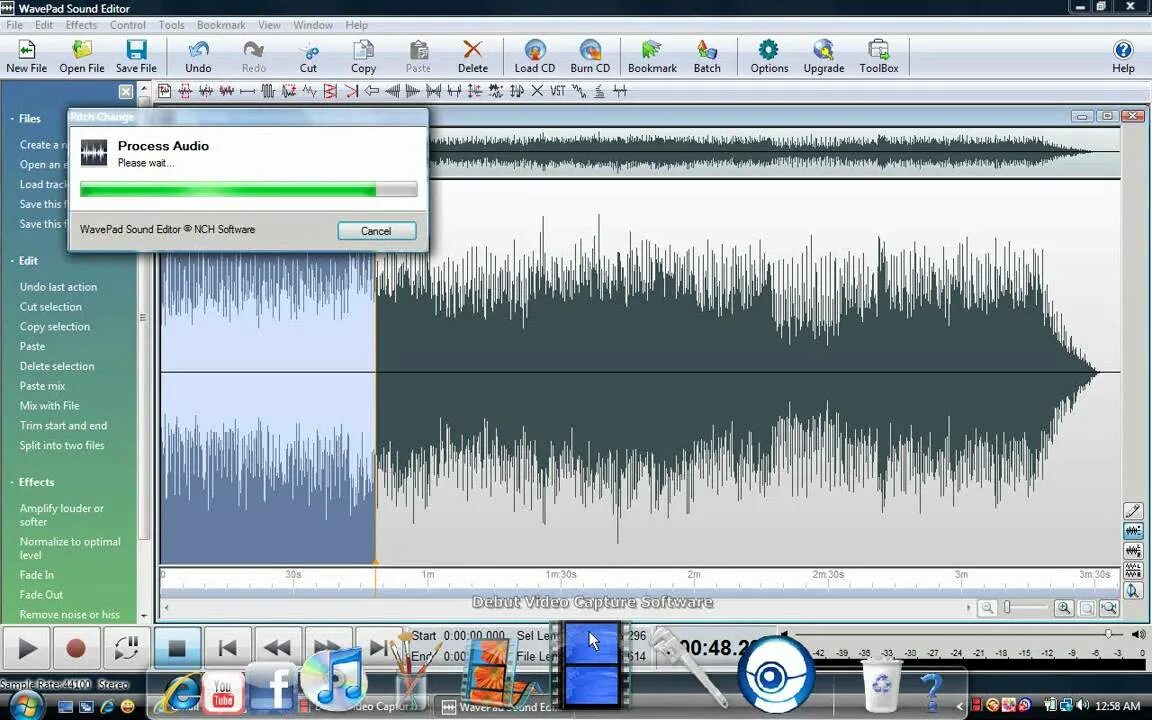Click the fade-in ramp icon in effects toolbar
This screenshot has width=1152, height=720.
pos(392,91)
